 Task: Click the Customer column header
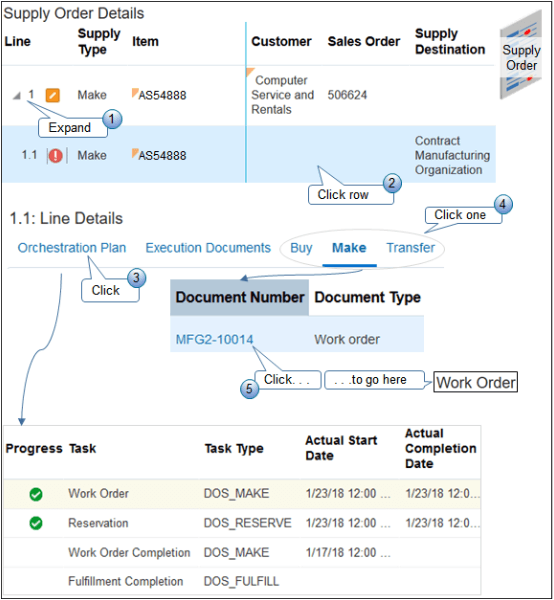point(281,41)
